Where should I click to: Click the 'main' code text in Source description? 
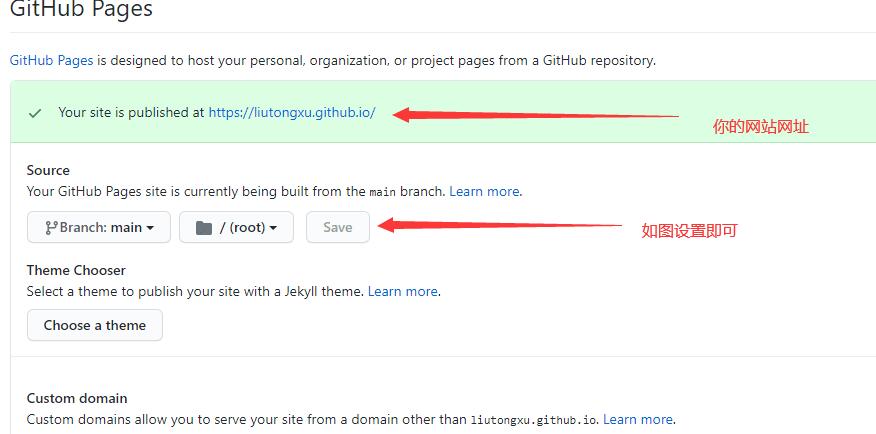click(x=383, y=192)
